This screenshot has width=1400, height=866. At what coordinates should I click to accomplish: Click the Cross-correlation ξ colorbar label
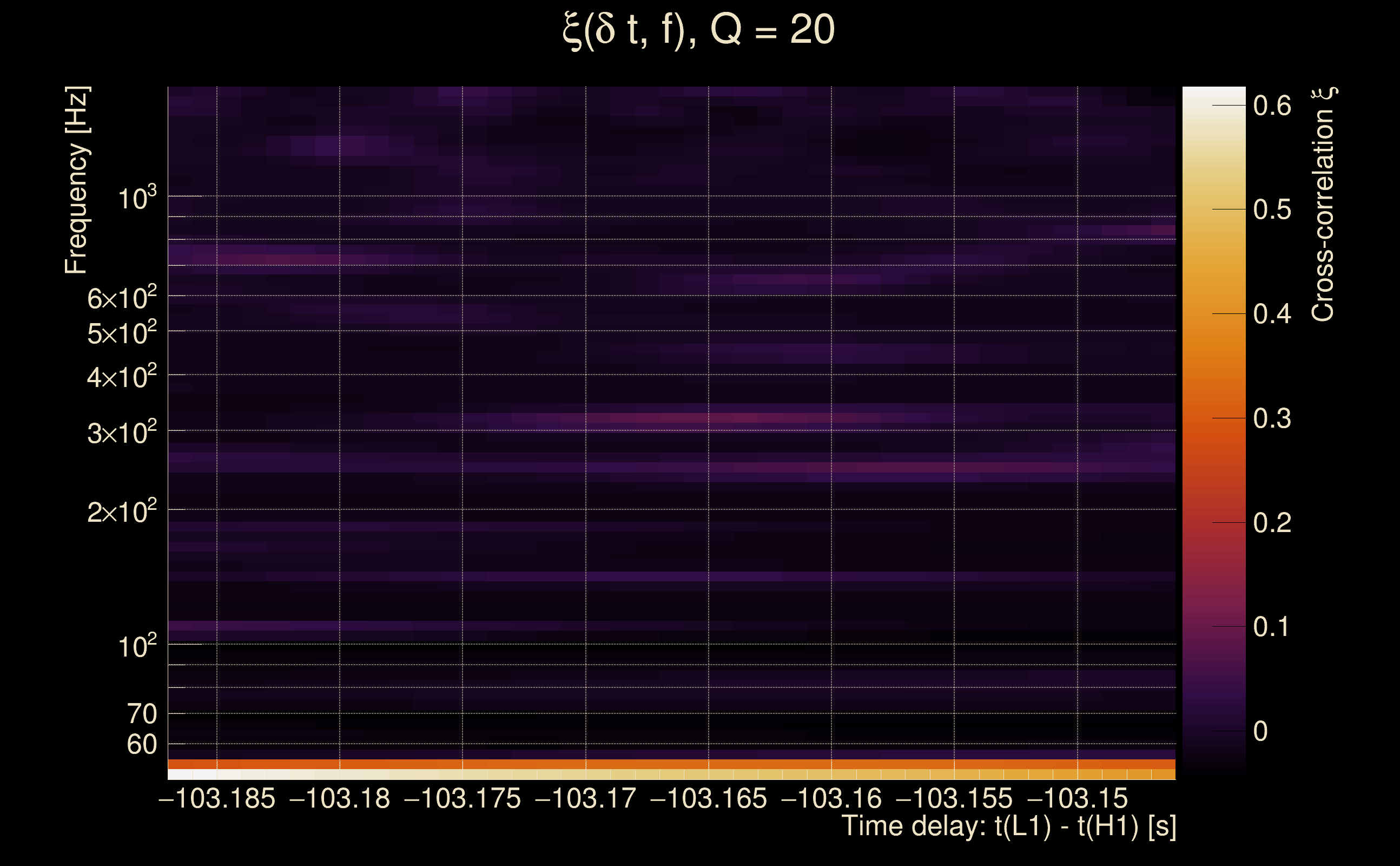point(1323,205)
